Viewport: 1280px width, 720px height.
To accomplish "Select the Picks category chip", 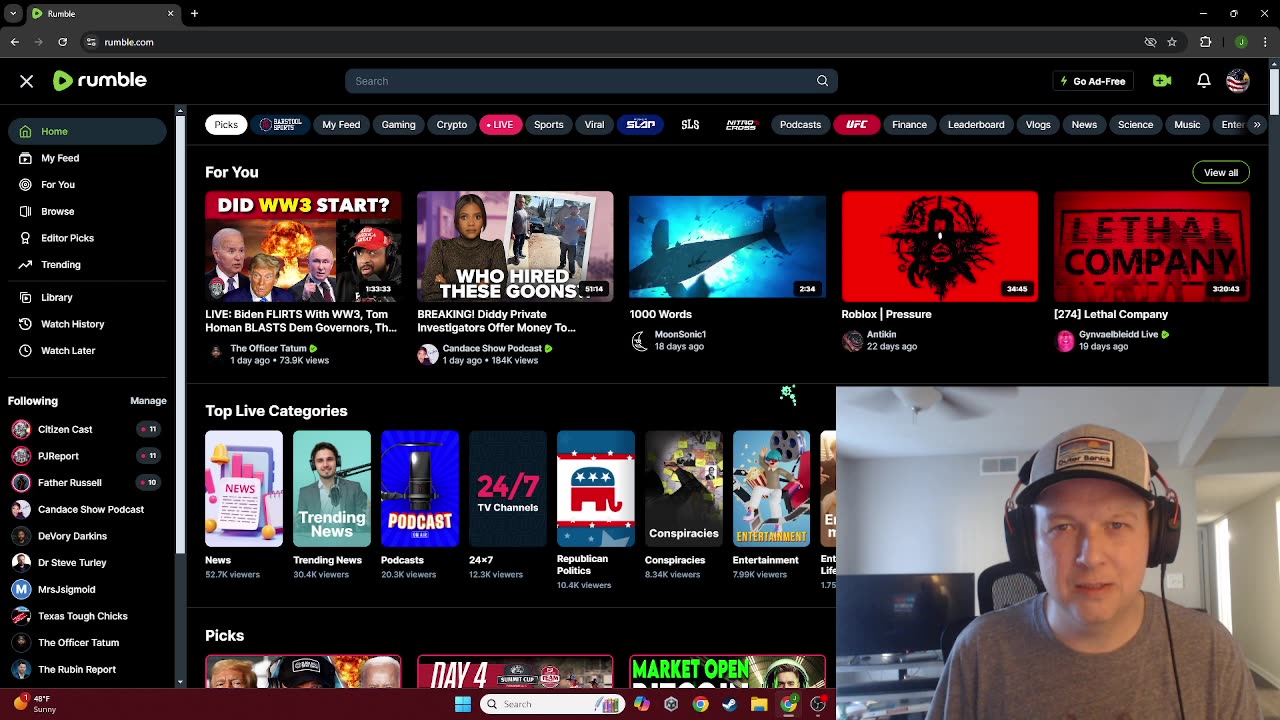I will [x=226, y=125].
